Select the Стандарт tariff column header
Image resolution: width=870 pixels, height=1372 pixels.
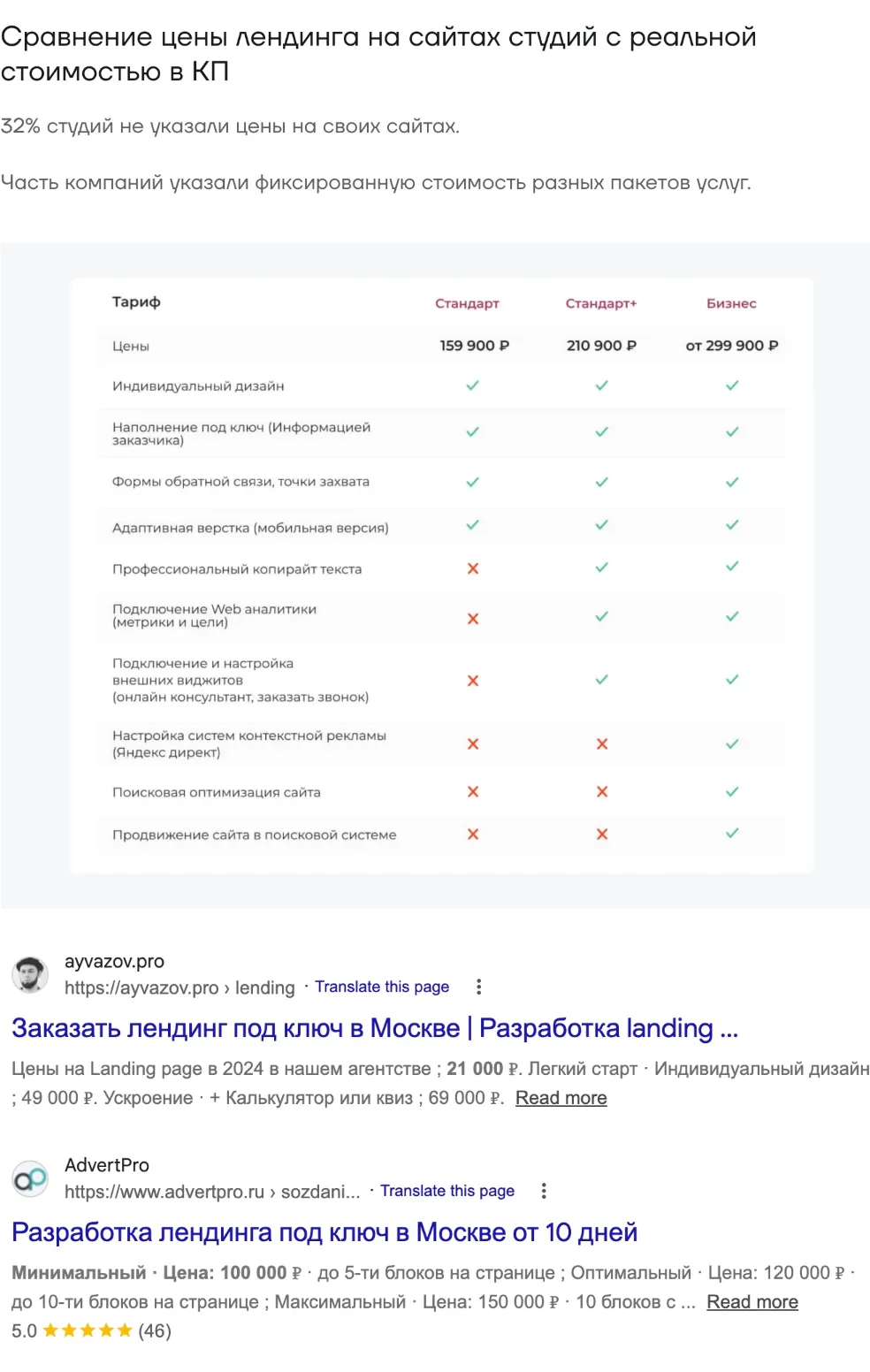467,303
